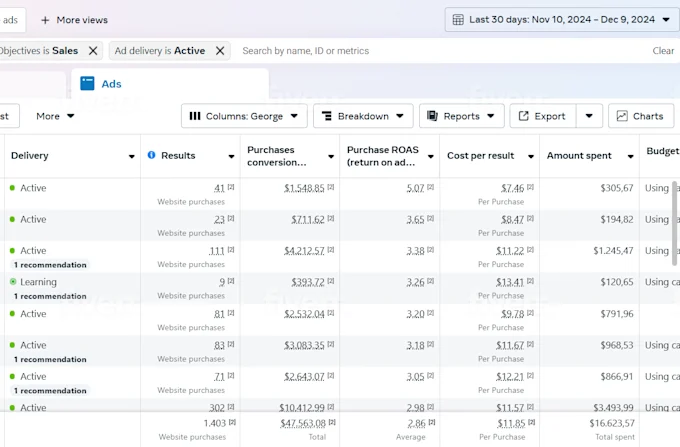Screen dimensions: 680x447
Task: Click the 3.65 ROAS value
Action: [415, 219]
